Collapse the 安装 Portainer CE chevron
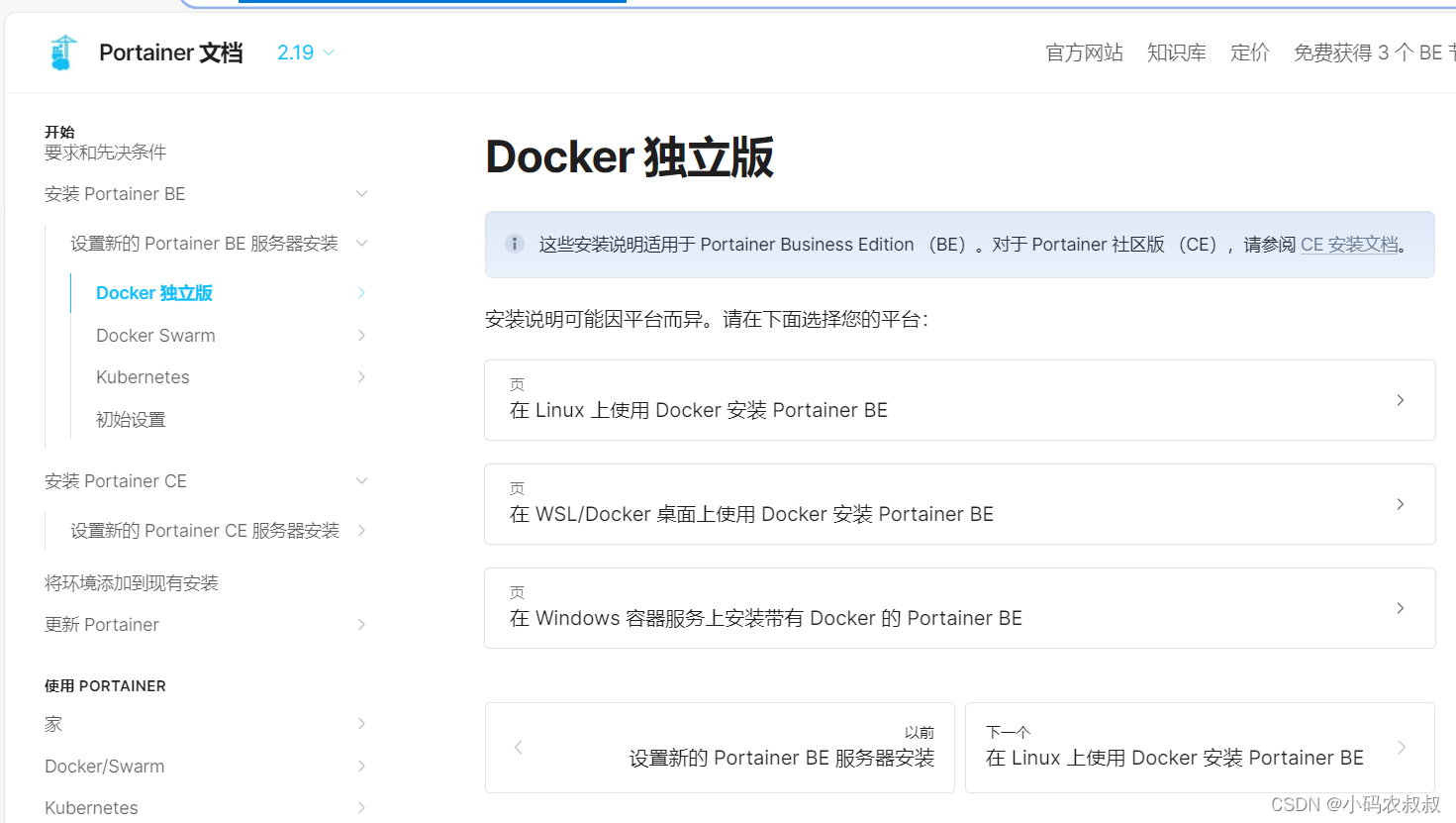 [361, 481]
